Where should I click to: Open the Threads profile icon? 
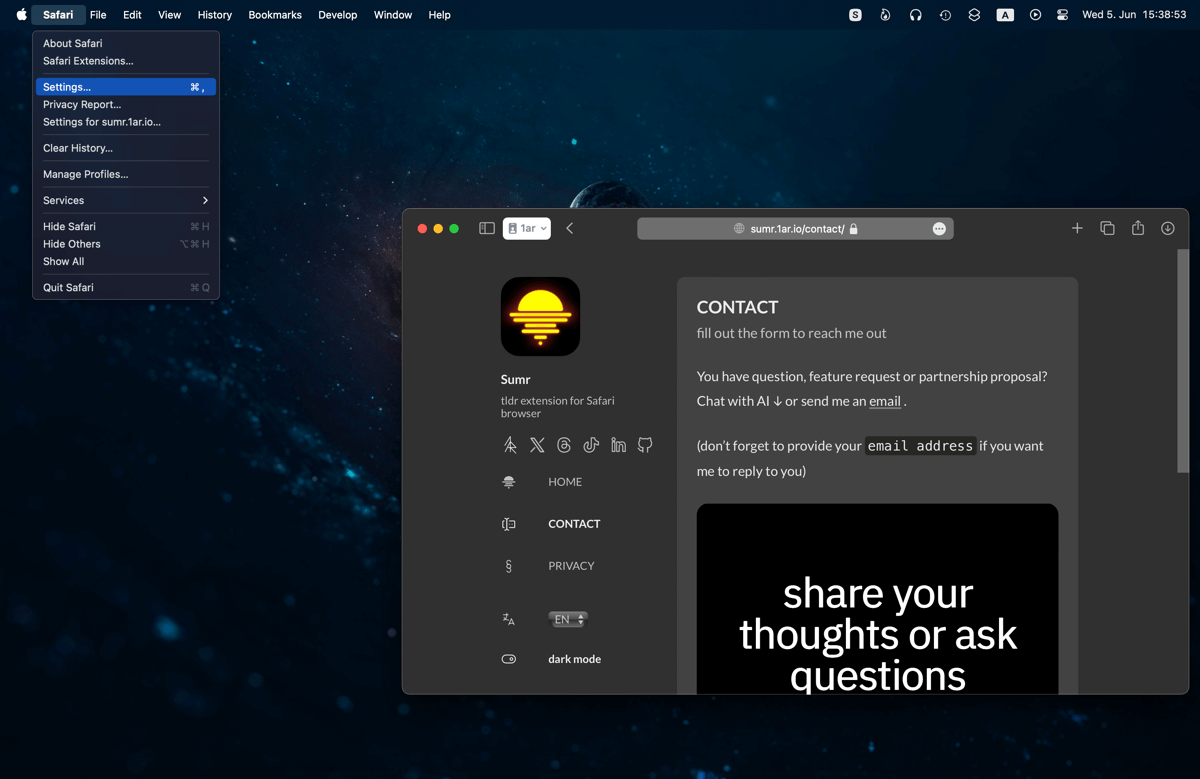click(564, 445)
